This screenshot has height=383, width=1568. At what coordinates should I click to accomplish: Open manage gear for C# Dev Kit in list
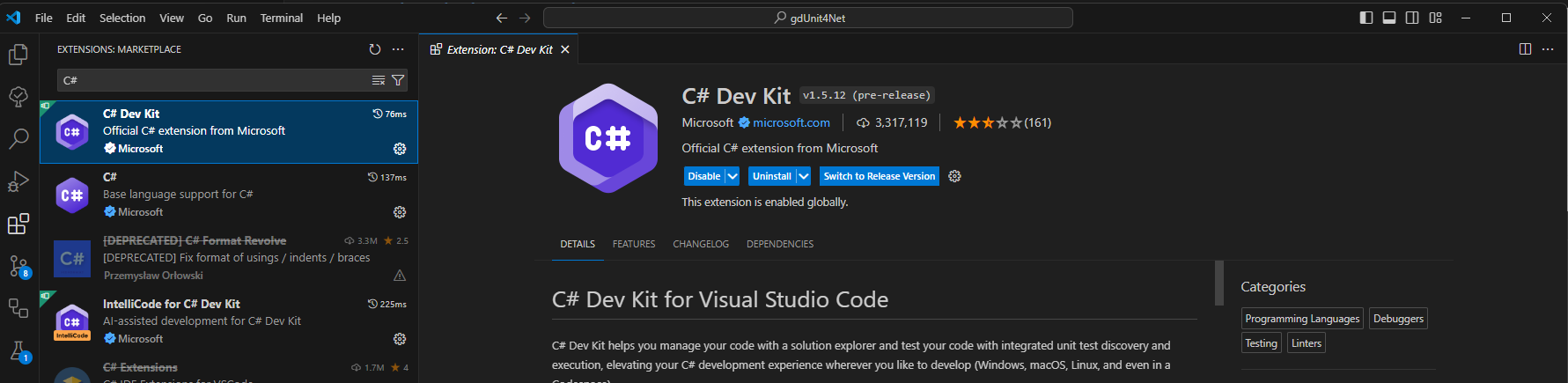pos(400,149)
